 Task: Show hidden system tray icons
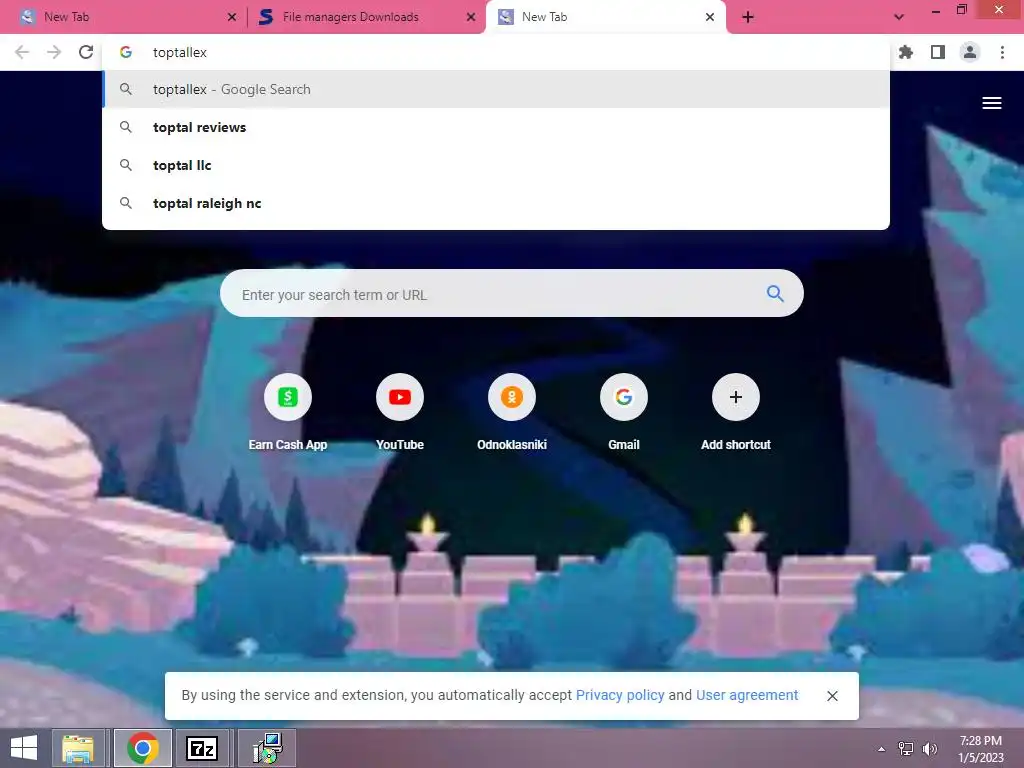pyautogui.click(x=881, y=749)
